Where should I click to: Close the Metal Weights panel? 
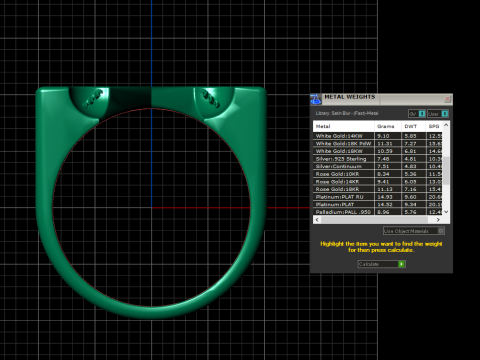pyautogui.click(x=448, y=99)
